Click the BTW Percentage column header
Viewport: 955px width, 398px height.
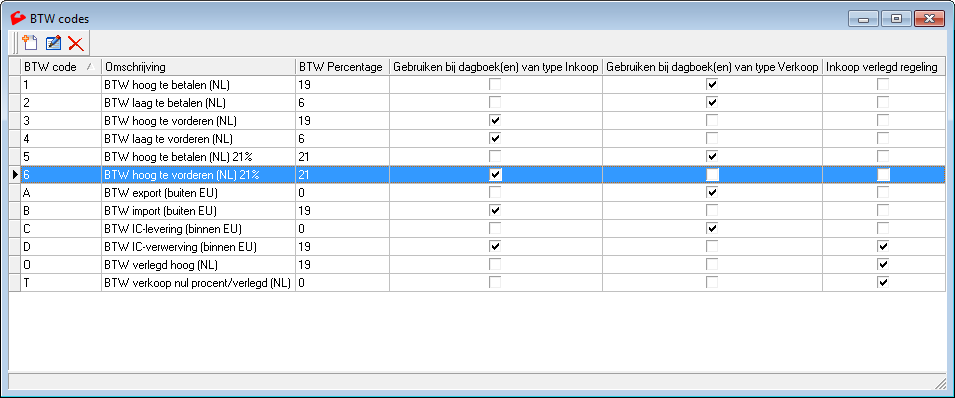pos(342,67)
